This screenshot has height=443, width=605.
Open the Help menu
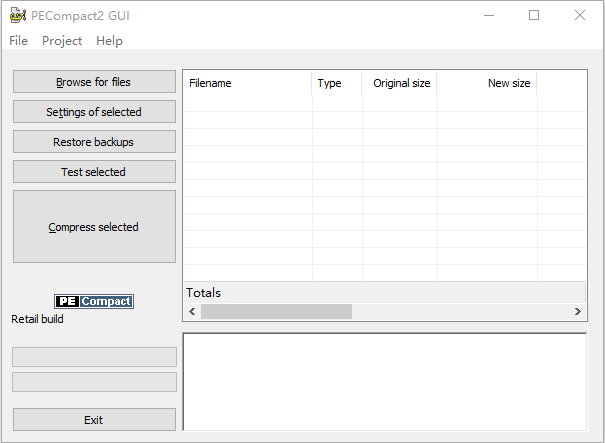tap(109, 41)
